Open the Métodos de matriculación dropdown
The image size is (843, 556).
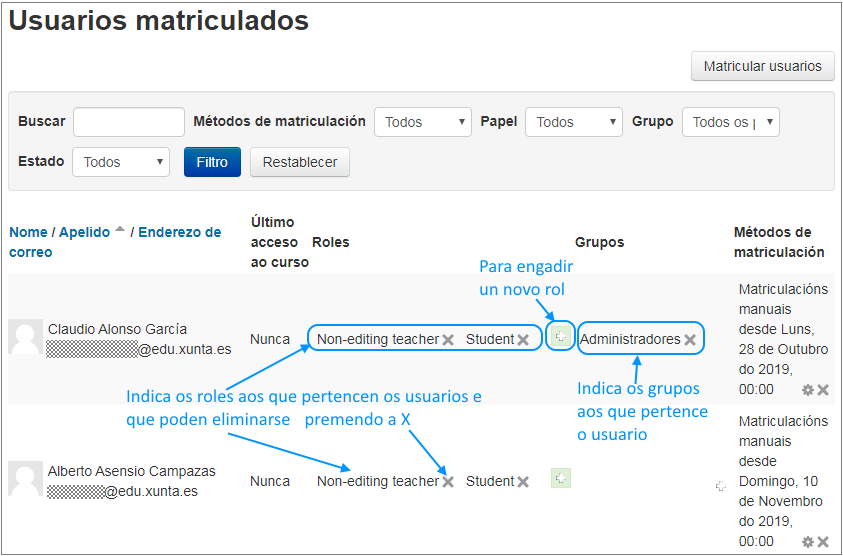(423, 122)
